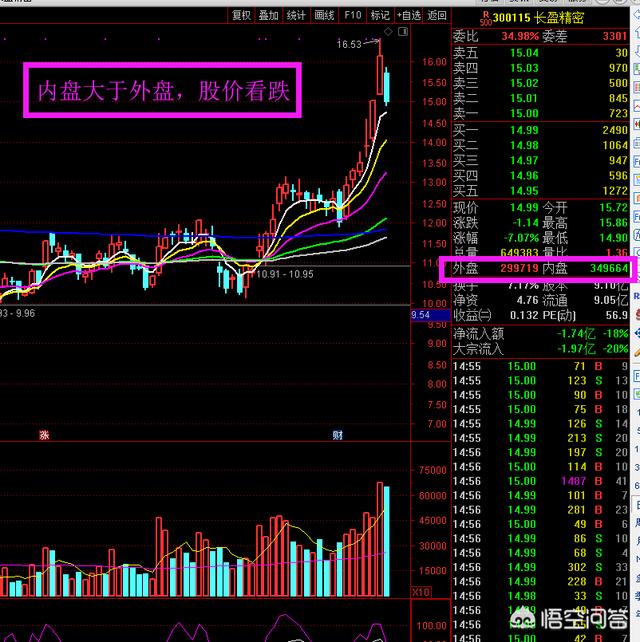The image size is (640, 642).
Task: Add stock via +自选 button
Action: click(x=408, y=15)
